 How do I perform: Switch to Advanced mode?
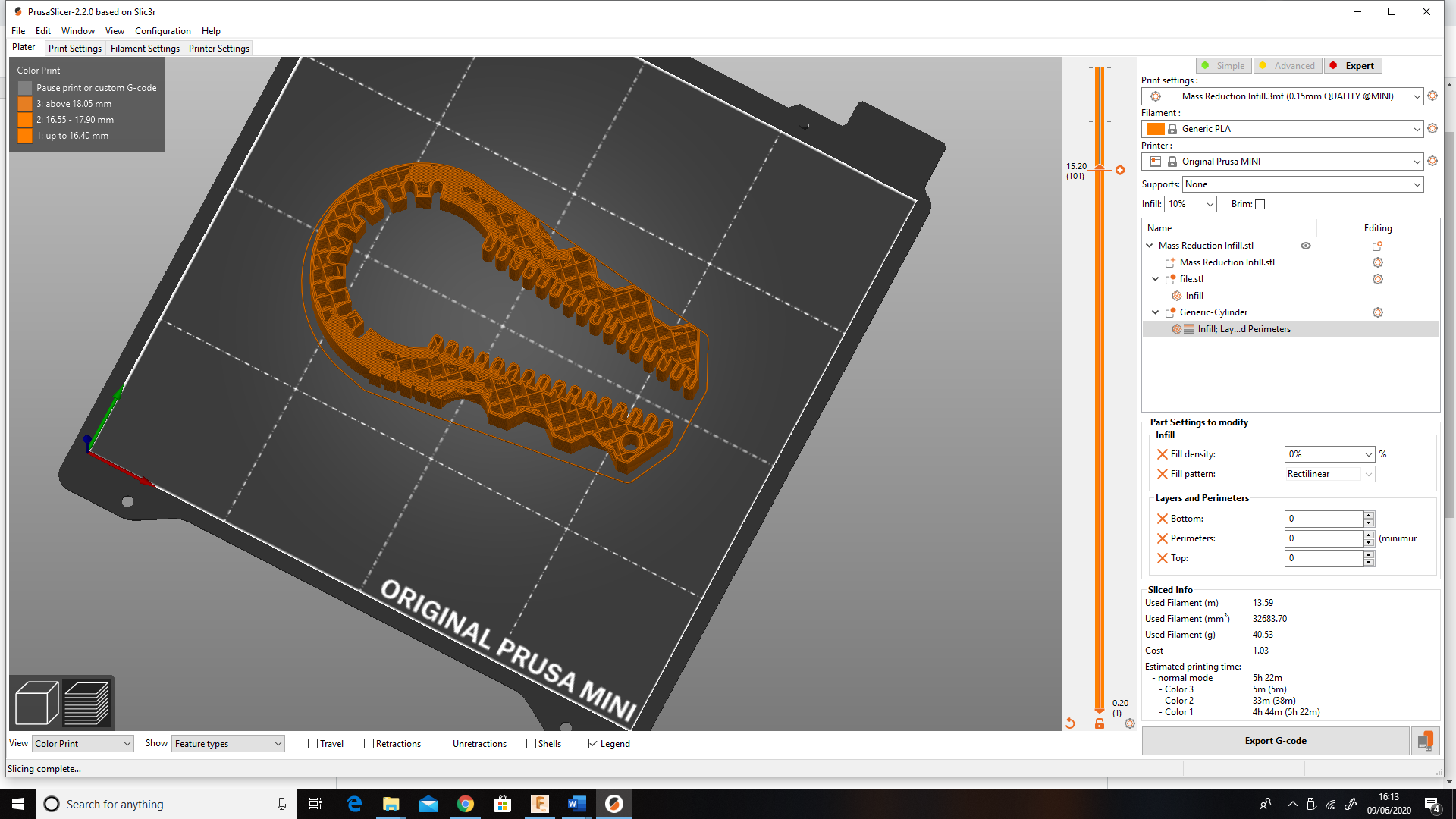[x=1288, y=66]
